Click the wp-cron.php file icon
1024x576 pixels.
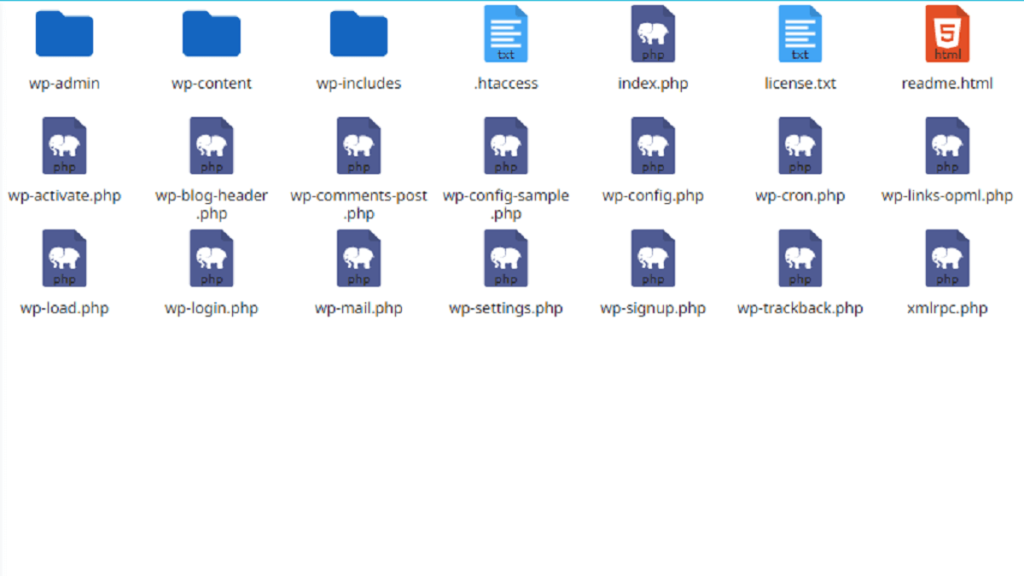pyautogui.click(x=800, y=146)
